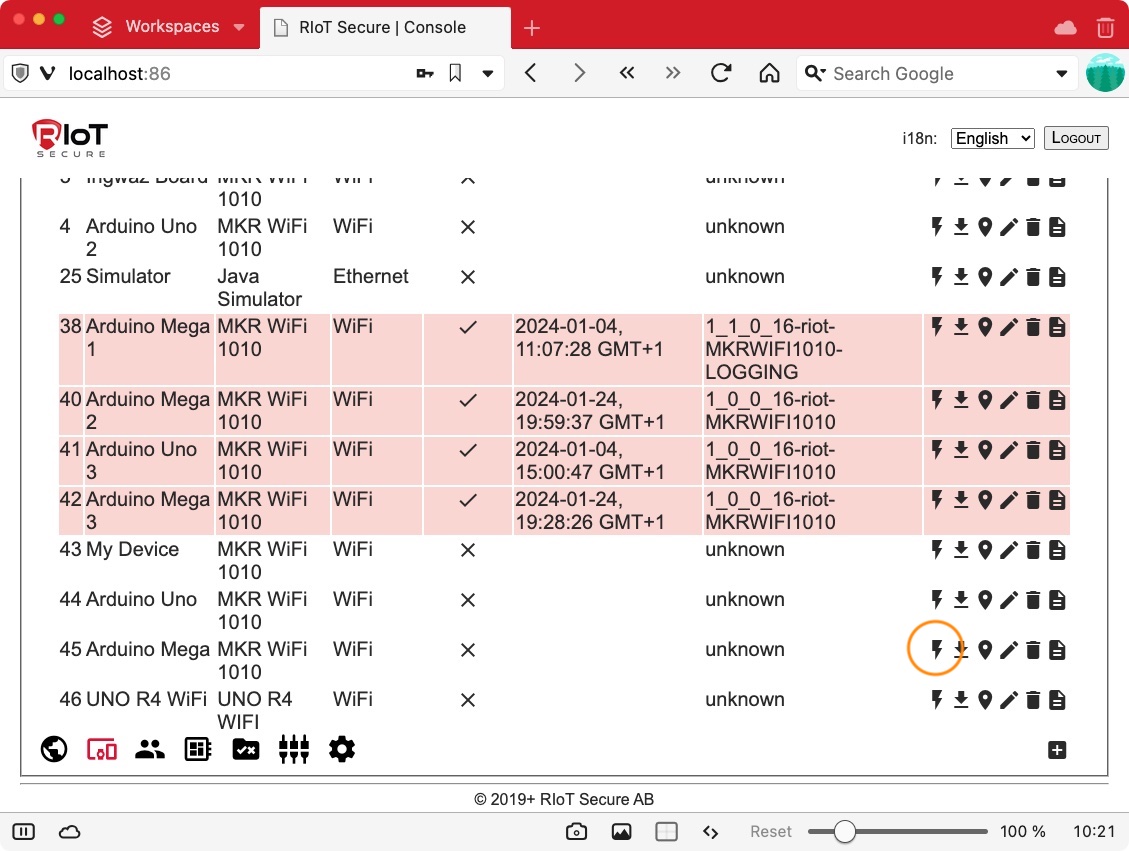The width and height of the screenshot is (1129, 851).
Task: Open search engine dropdown arrow
Action: [x=1062, y=74]
